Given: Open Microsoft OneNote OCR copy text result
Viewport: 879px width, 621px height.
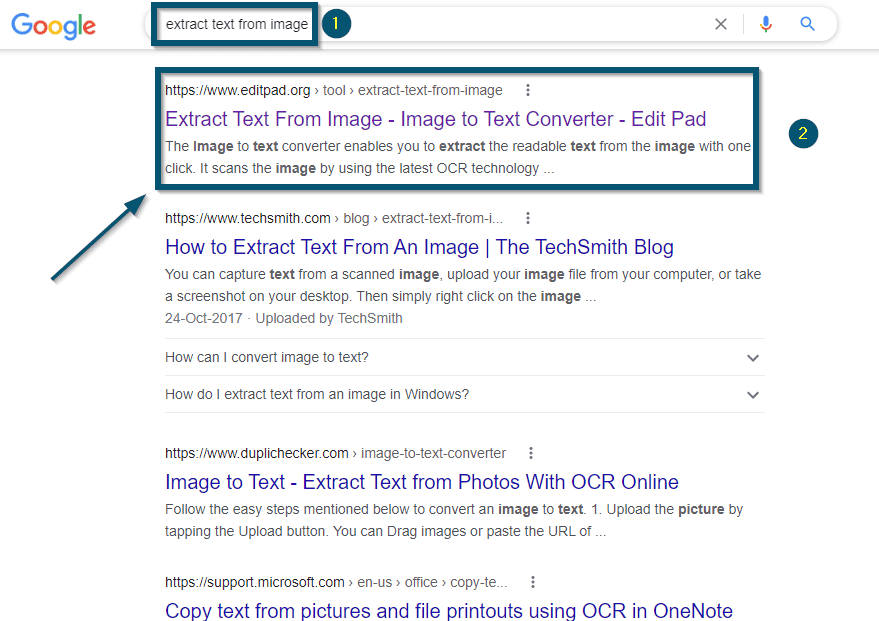Looking at the screenshot, I should 448,610.
